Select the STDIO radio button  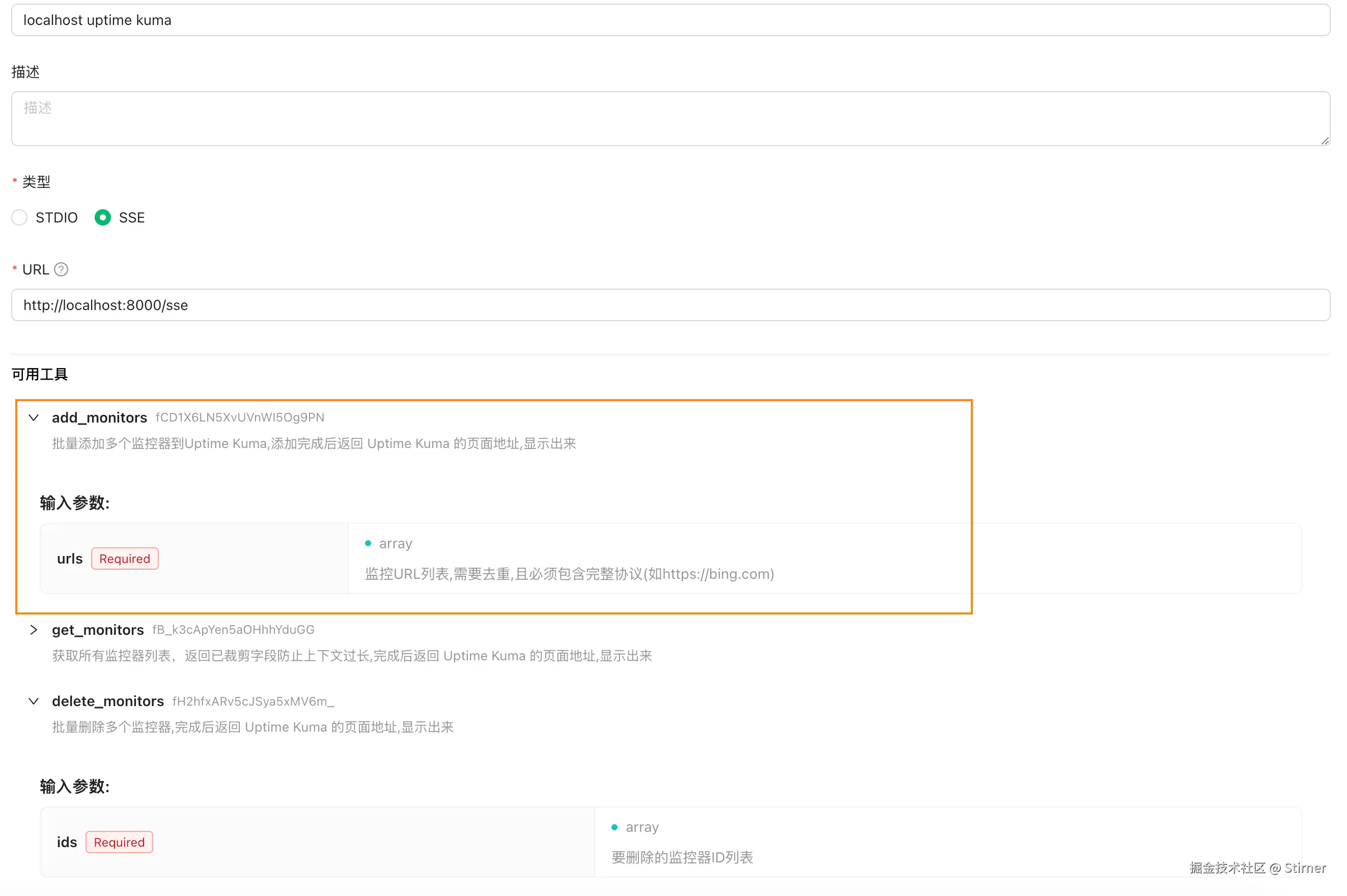point(19,218)
